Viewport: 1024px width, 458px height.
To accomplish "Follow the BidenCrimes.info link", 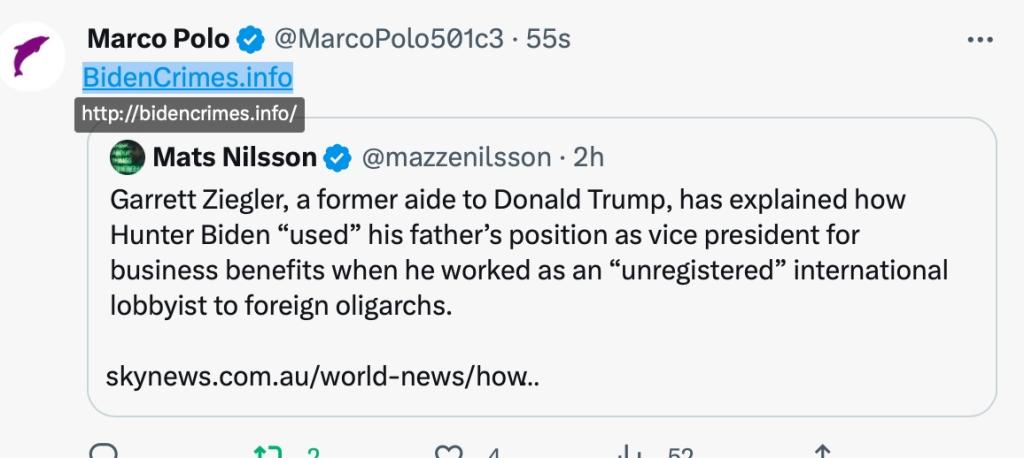I will tap(187, 76).
